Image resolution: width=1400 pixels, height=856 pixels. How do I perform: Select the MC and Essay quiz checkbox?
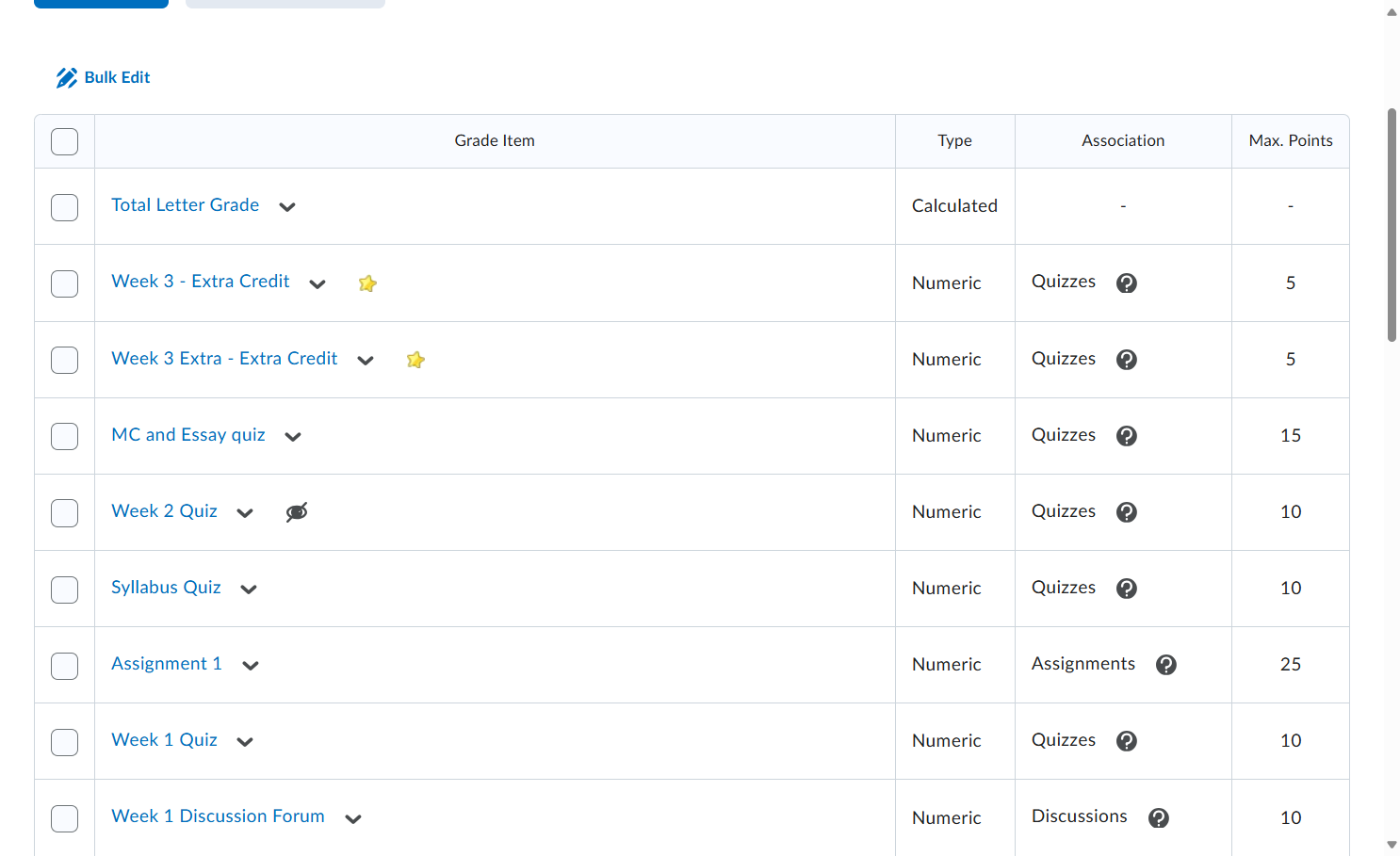(x=64, y=436)
